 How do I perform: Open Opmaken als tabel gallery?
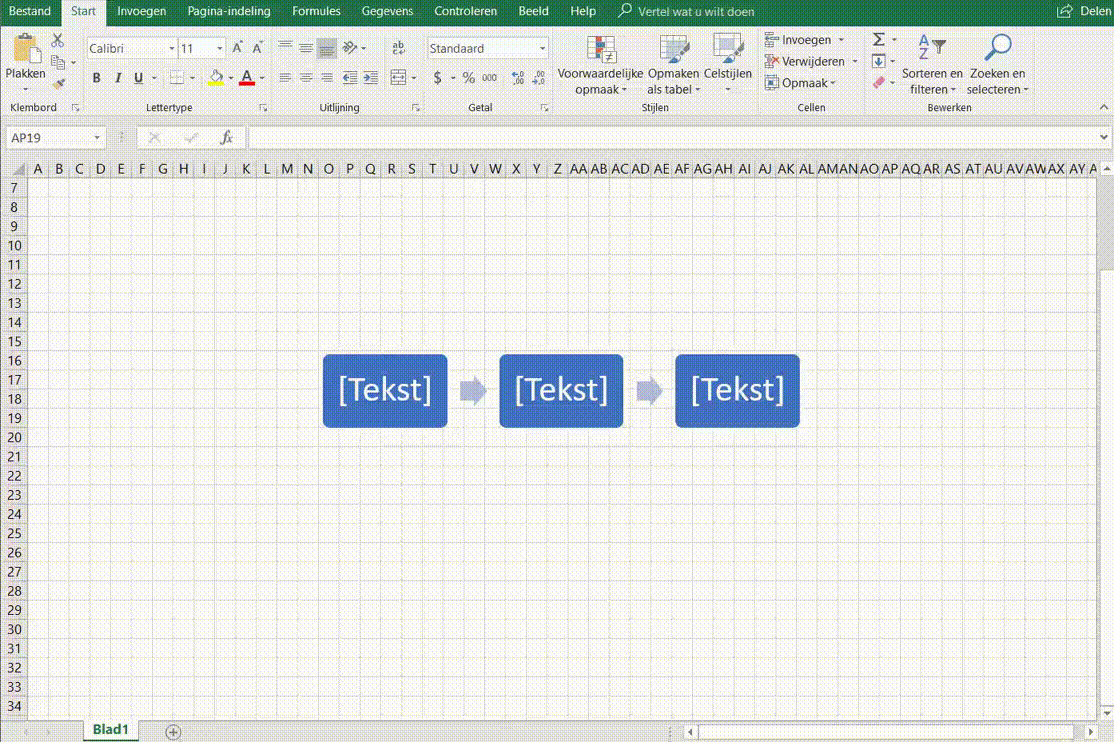pos(674,65)
